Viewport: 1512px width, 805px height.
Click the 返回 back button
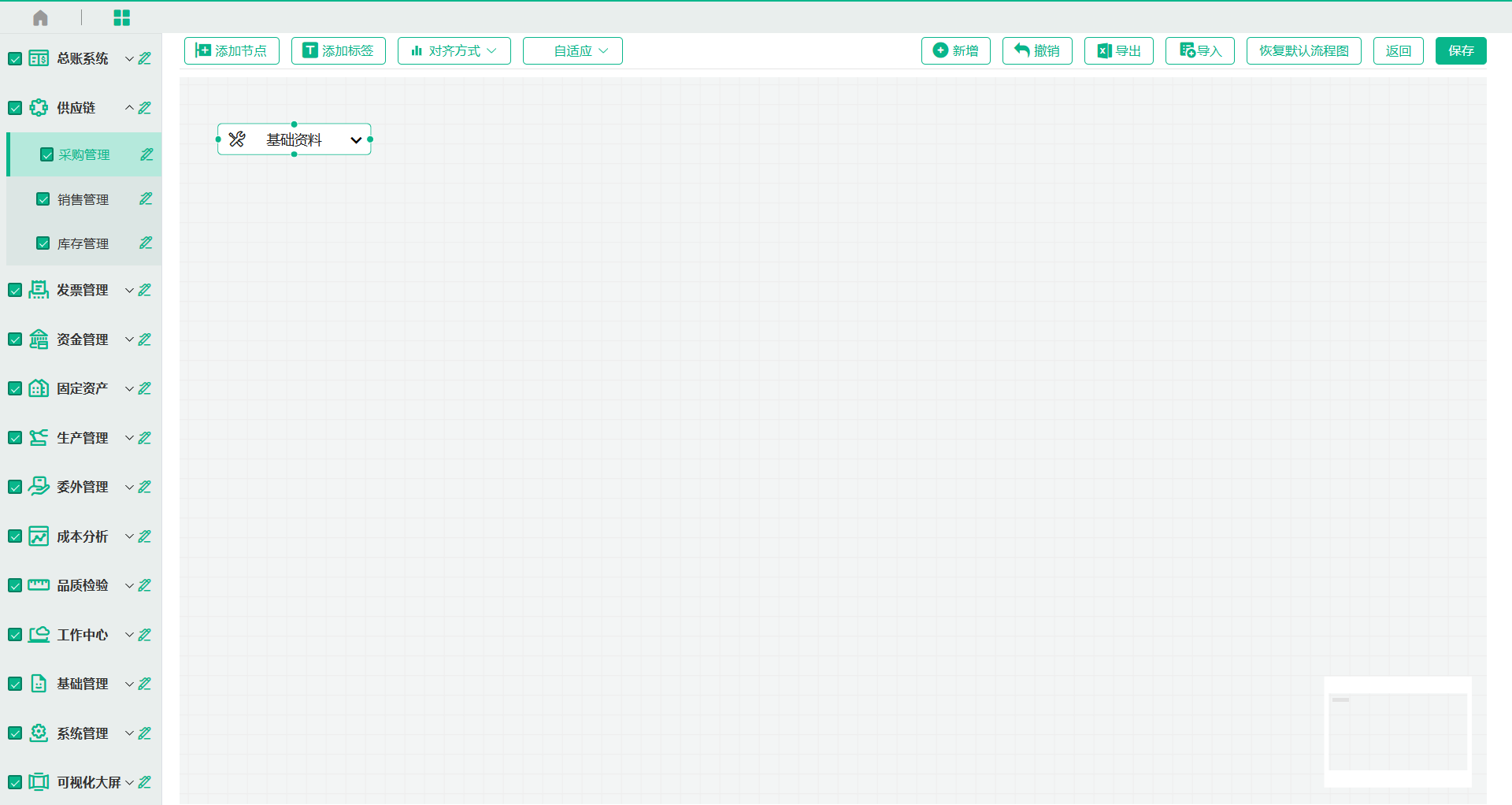tap(1399, 50)
